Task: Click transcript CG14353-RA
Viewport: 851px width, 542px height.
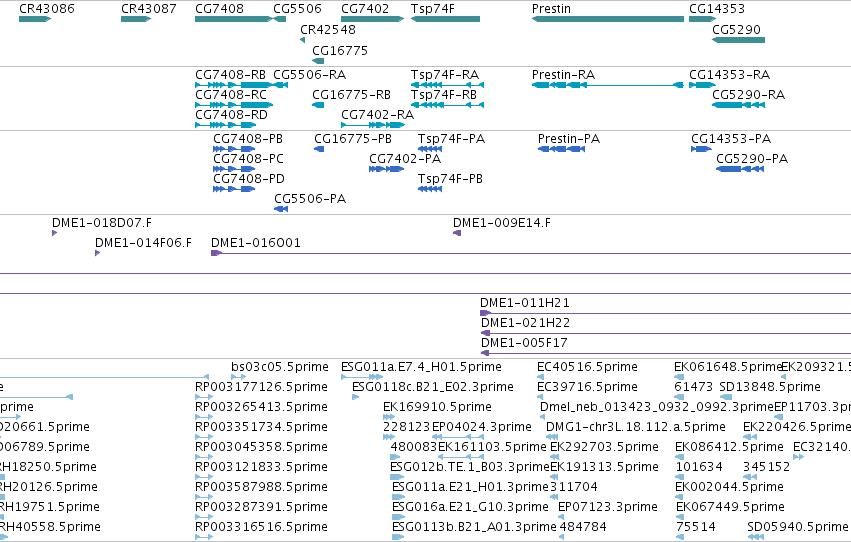Action: 702,85
